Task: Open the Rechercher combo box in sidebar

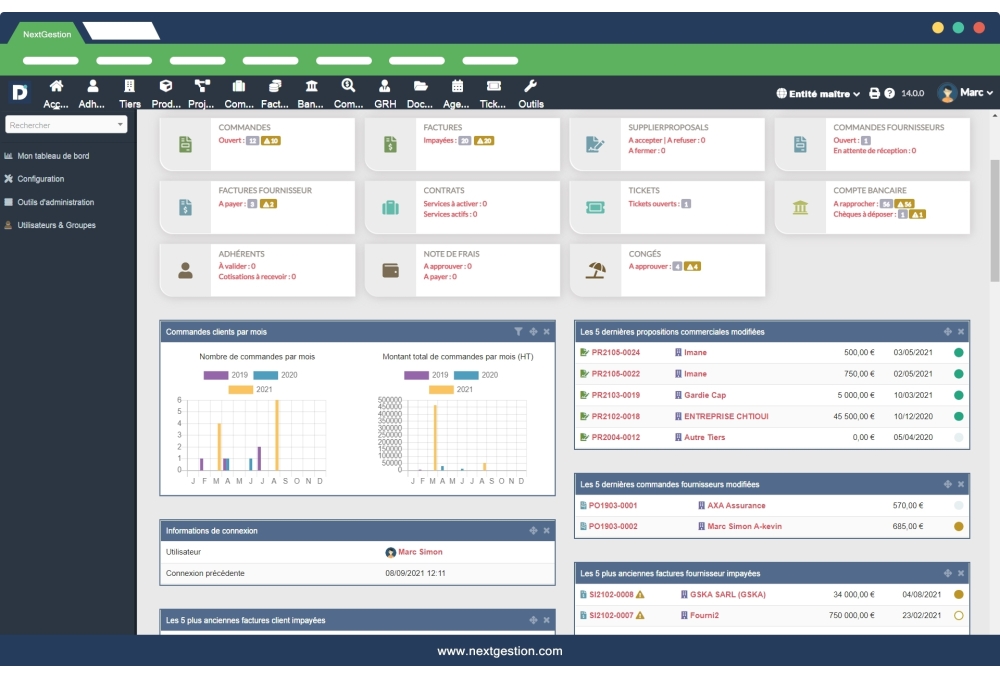Action: (66, 125)
